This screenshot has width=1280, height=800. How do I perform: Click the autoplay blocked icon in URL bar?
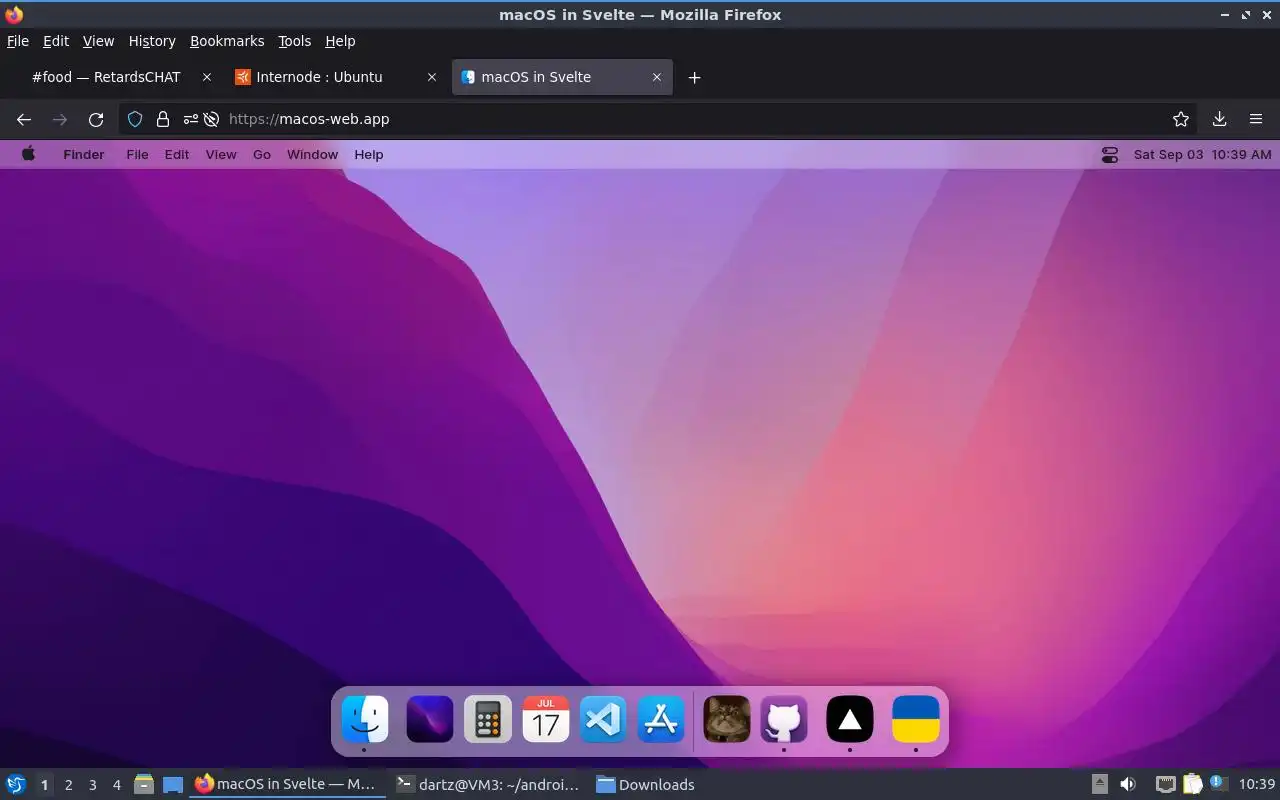click(x=211, y=119)
